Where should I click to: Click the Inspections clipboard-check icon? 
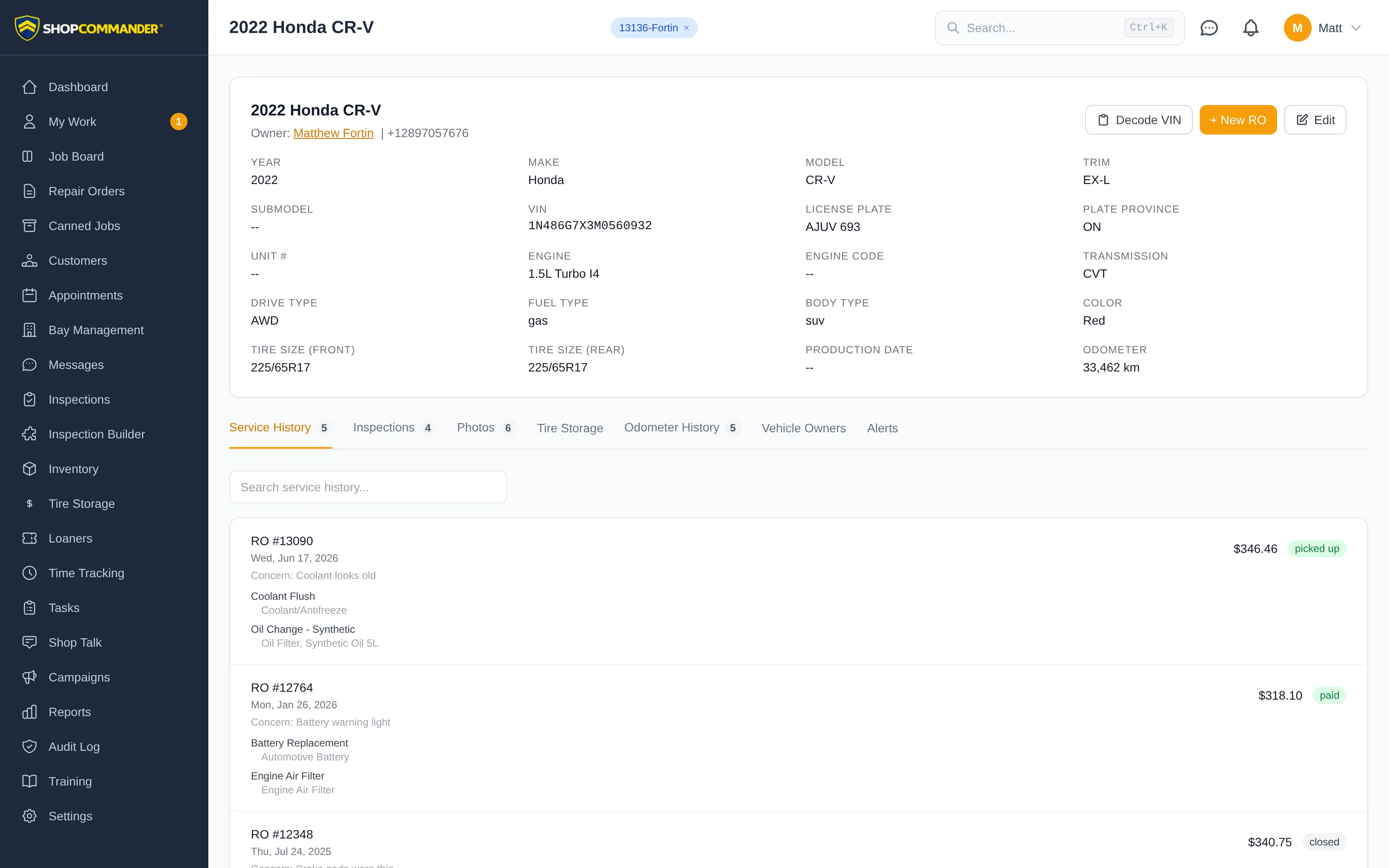coord(29,400)
